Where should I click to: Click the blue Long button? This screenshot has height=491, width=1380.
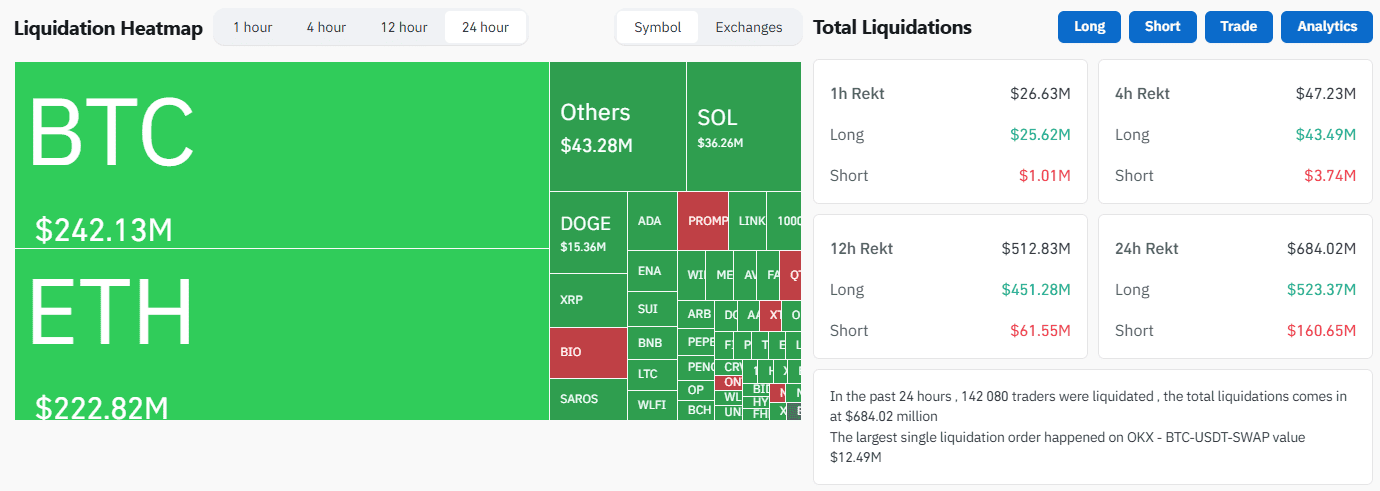[x=1089, y=27]
